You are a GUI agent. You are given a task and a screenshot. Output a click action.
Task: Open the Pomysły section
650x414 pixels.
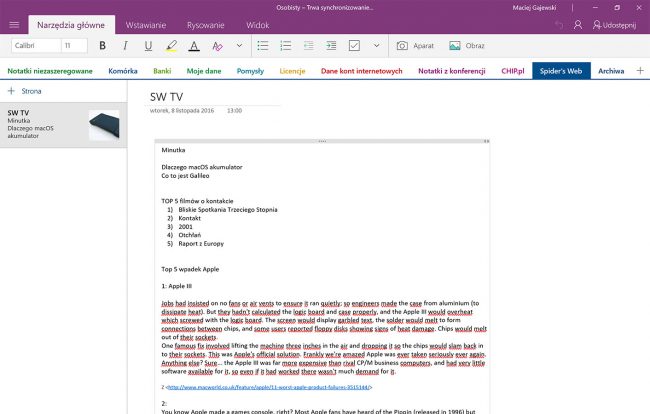[250, 71]
